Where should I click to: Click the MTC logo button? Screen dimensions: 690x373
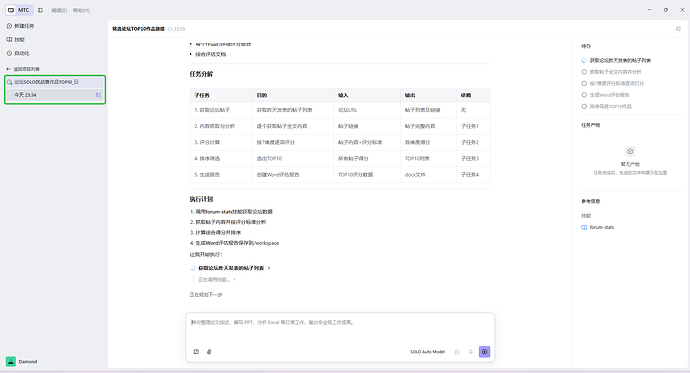[x=19, y=10]
